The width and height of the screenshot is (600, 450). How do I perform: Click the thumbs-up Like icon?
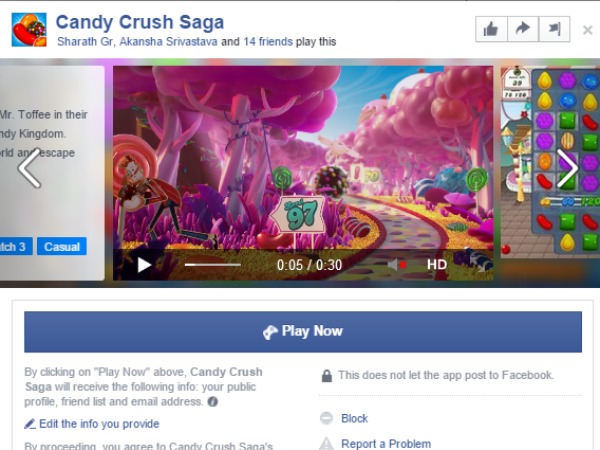coord(491,29)
